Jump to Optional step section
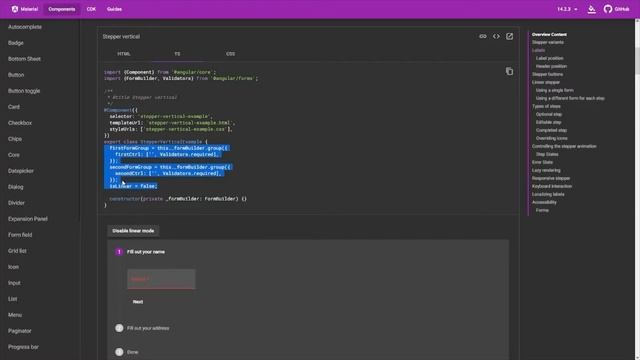This screenshot has width=640, height=360. 549,114
